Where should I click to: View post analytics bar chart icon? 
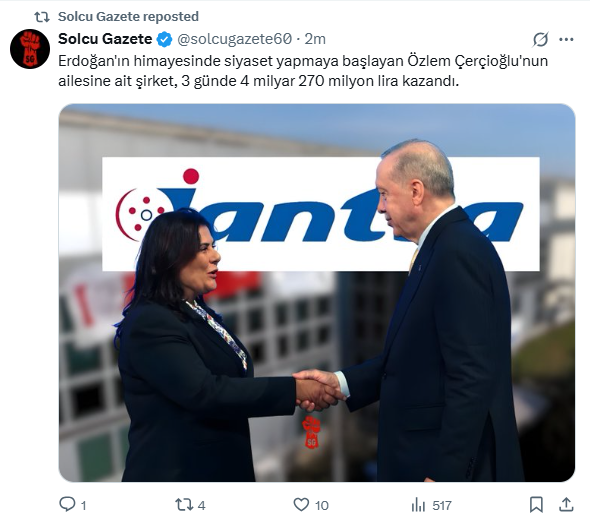[418, 505]
